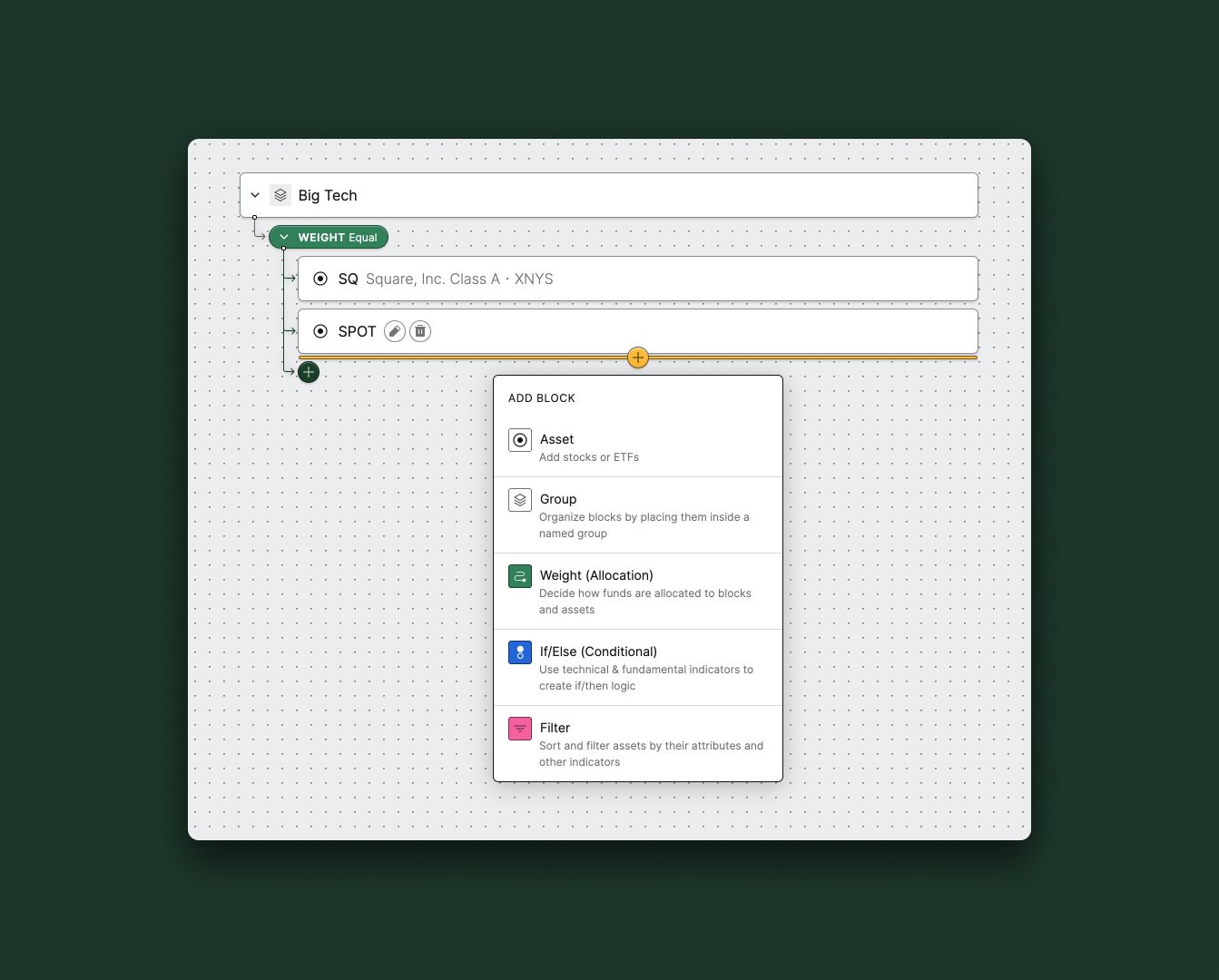Select the SQ ticker text
Image resolution: width=1219 pixels, height=980 pixels.
(x=348, y=279)
